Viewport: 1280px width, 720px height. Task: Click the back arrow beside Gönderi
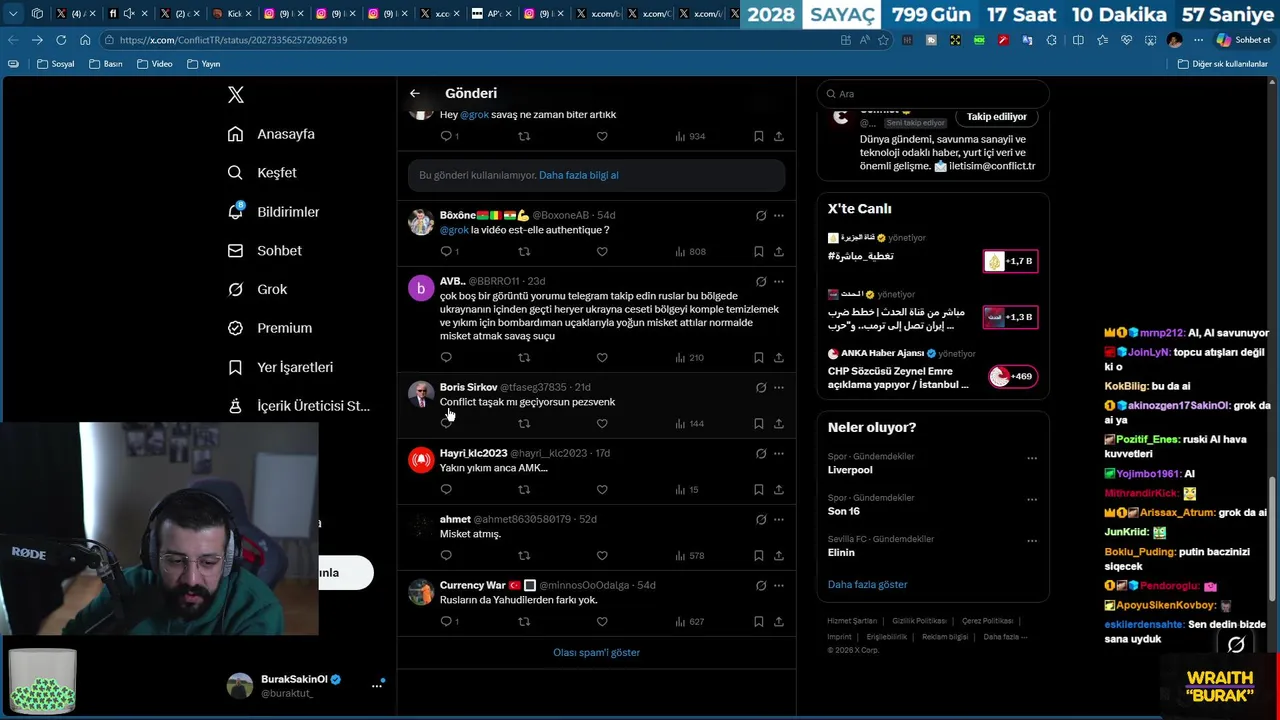coord(415,93)
